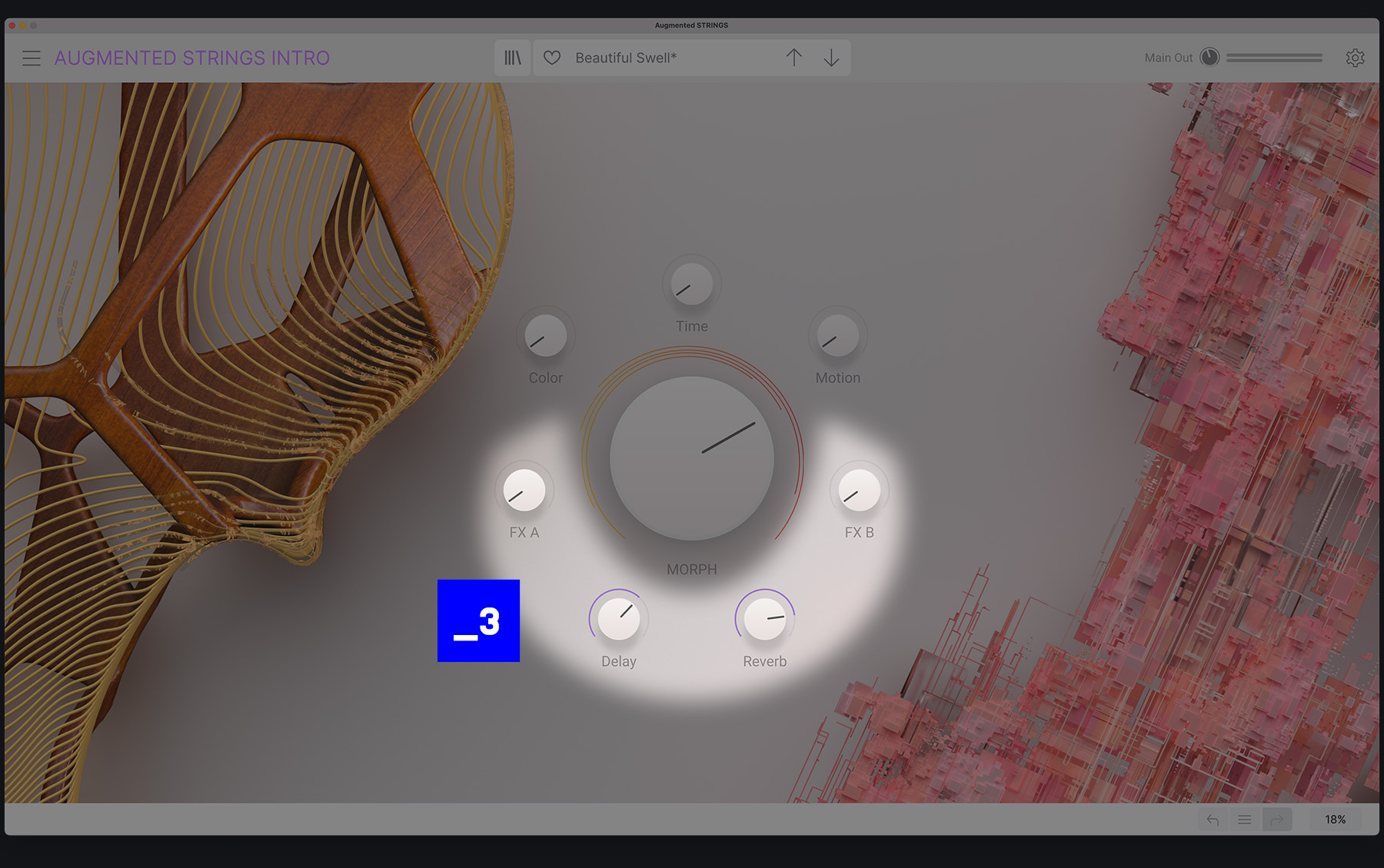Open the hamburger main menu
Viewport: 1384px width, 868px height.
click(32, 58)
